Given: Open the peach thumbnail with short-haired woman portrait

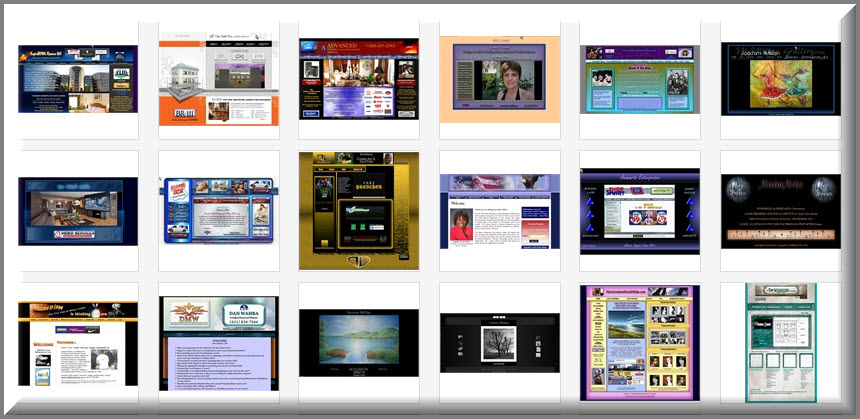Looking at the screenshot, I should 500,80.
